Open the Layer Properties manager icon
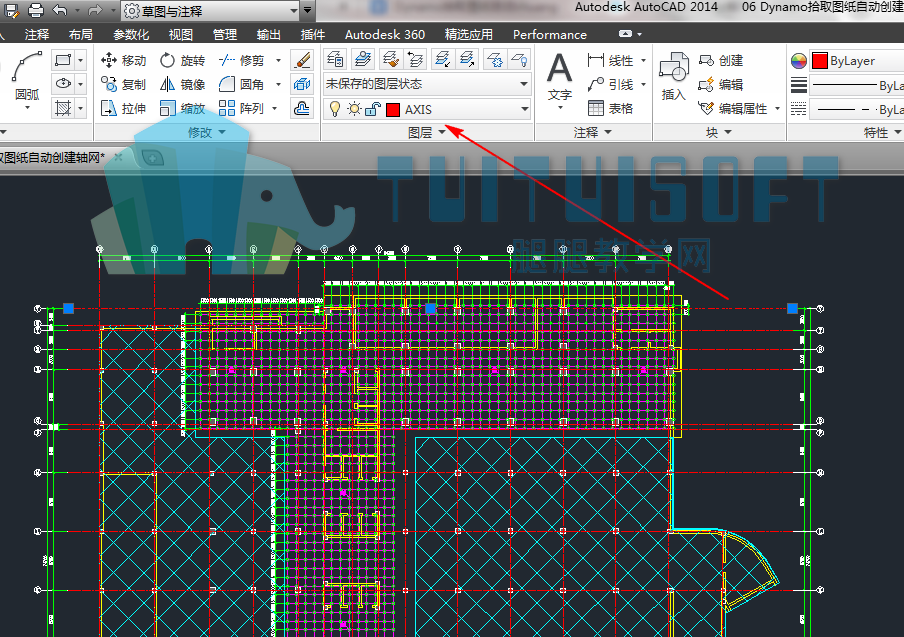This screenshot has width=904, height=637. [335, 59]
